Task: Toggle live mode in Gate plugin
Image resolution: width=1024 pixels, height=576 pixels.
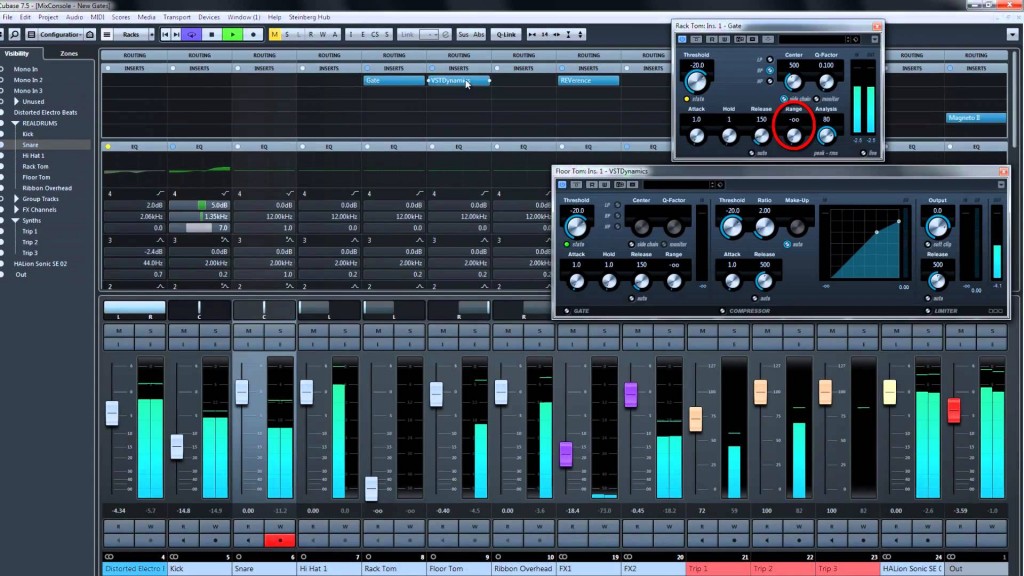Action: (x=863, y=153)
